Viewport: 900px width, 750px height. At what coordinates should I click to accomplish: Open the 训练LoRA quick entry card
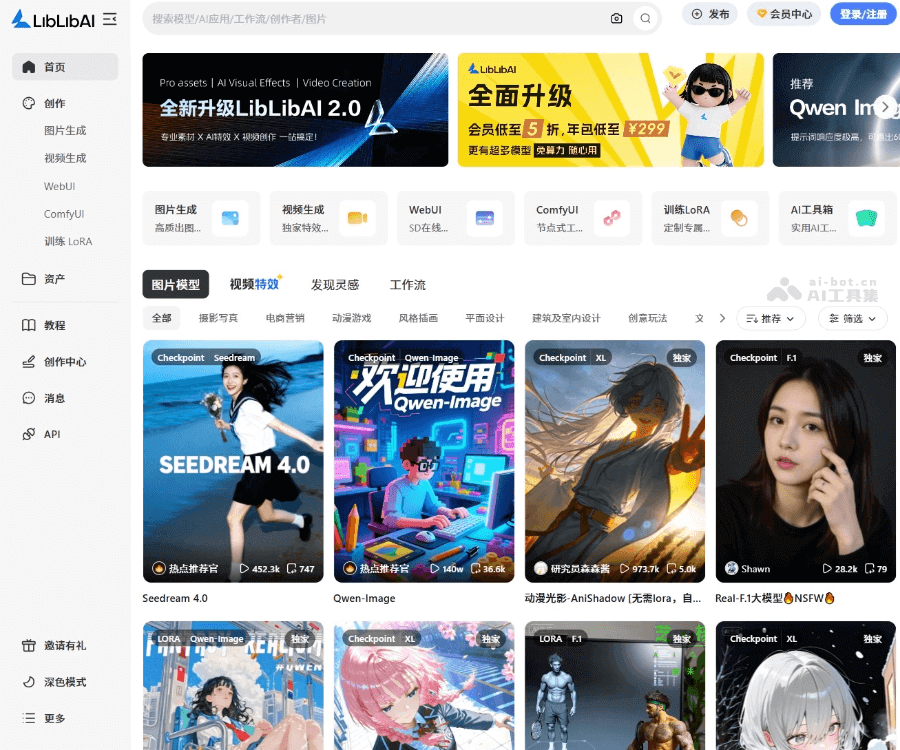click(710, 217)
